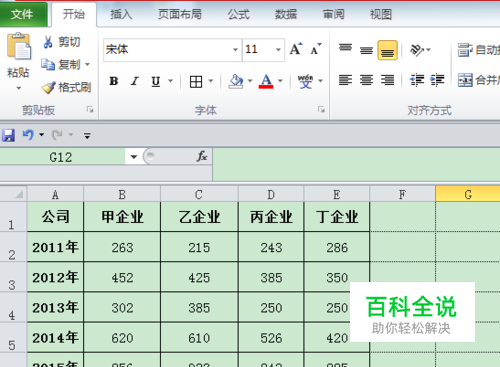
Task: Click the greyed redo arrow icon
Action: (x=57, y=135)
